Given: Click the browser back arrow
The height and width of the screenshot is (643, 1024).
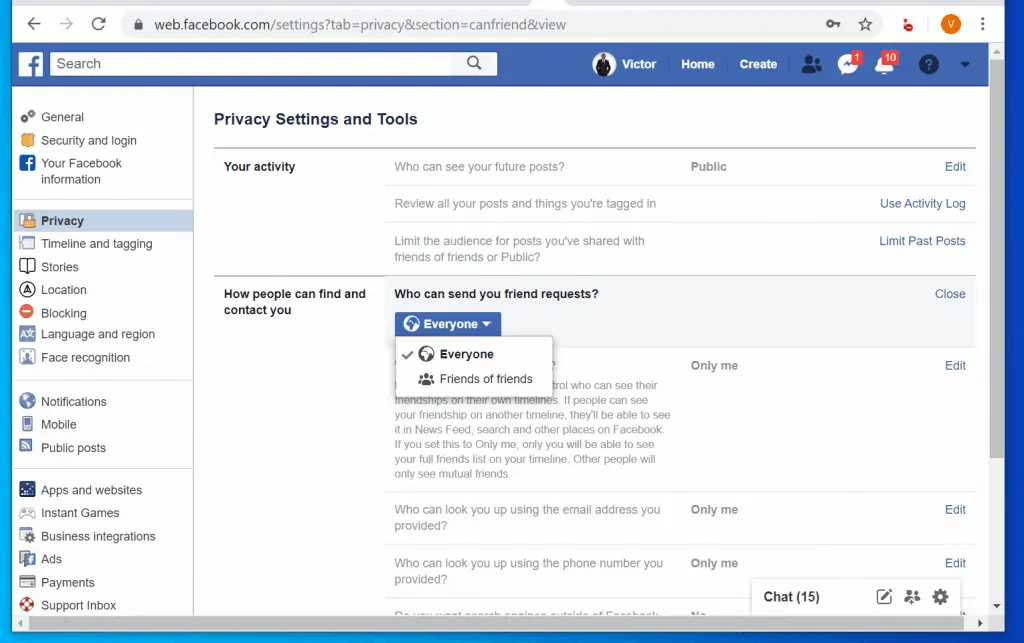Looking at the screenshot, I should [x=34, y=24].
